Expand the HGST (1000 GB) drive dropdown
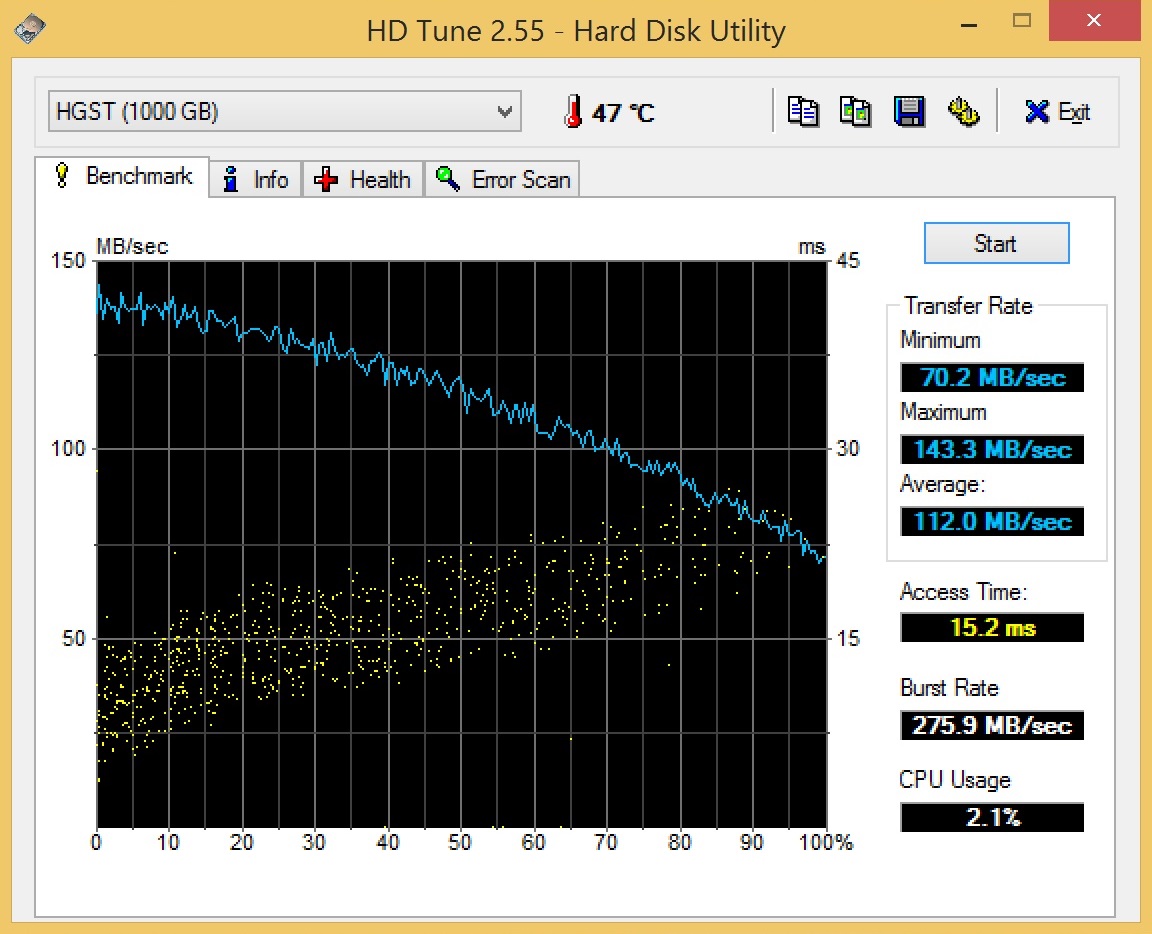Image resolution: width=1152 pixels, height=934 pixels. 505,112
